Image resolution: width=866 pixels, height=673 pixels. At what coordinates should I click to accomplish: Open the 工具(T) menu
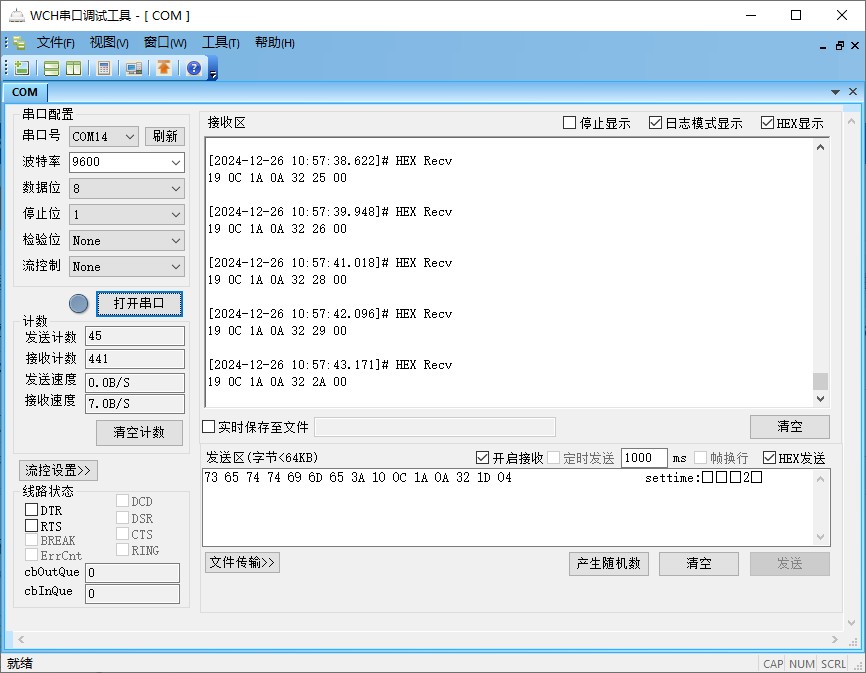coord(220,43)
